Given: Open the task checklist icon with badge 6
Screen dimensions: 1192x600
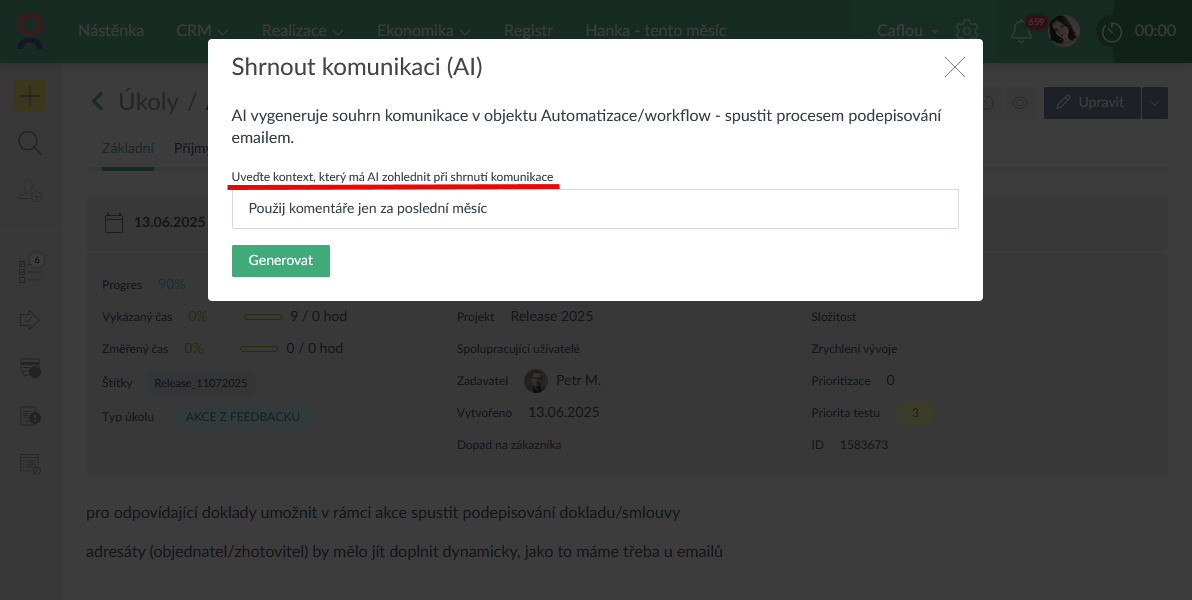Looking at the screenshot, I should [30, 270].
